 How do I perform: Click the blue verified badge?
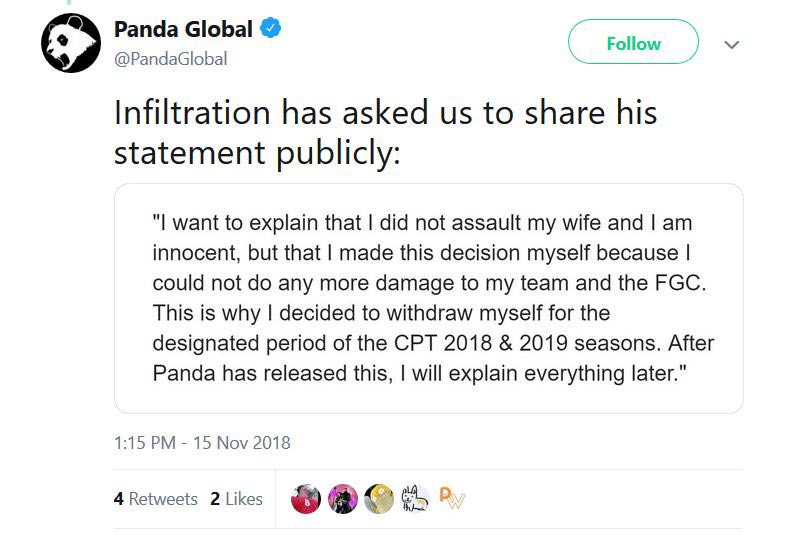(x=271, y=29)
